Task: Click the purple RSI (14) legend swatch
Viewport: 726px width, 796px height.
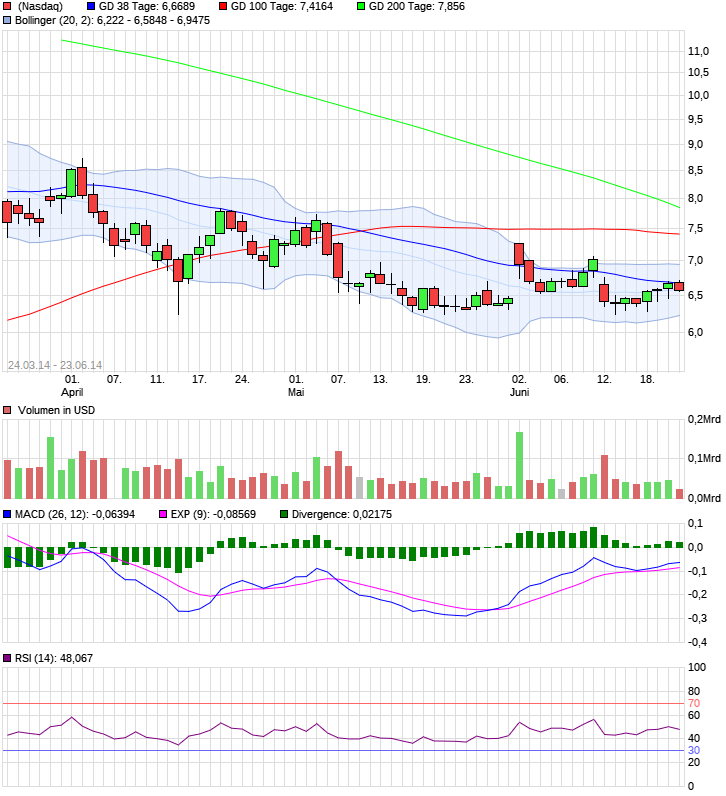Action: click(x=7, y=658)
